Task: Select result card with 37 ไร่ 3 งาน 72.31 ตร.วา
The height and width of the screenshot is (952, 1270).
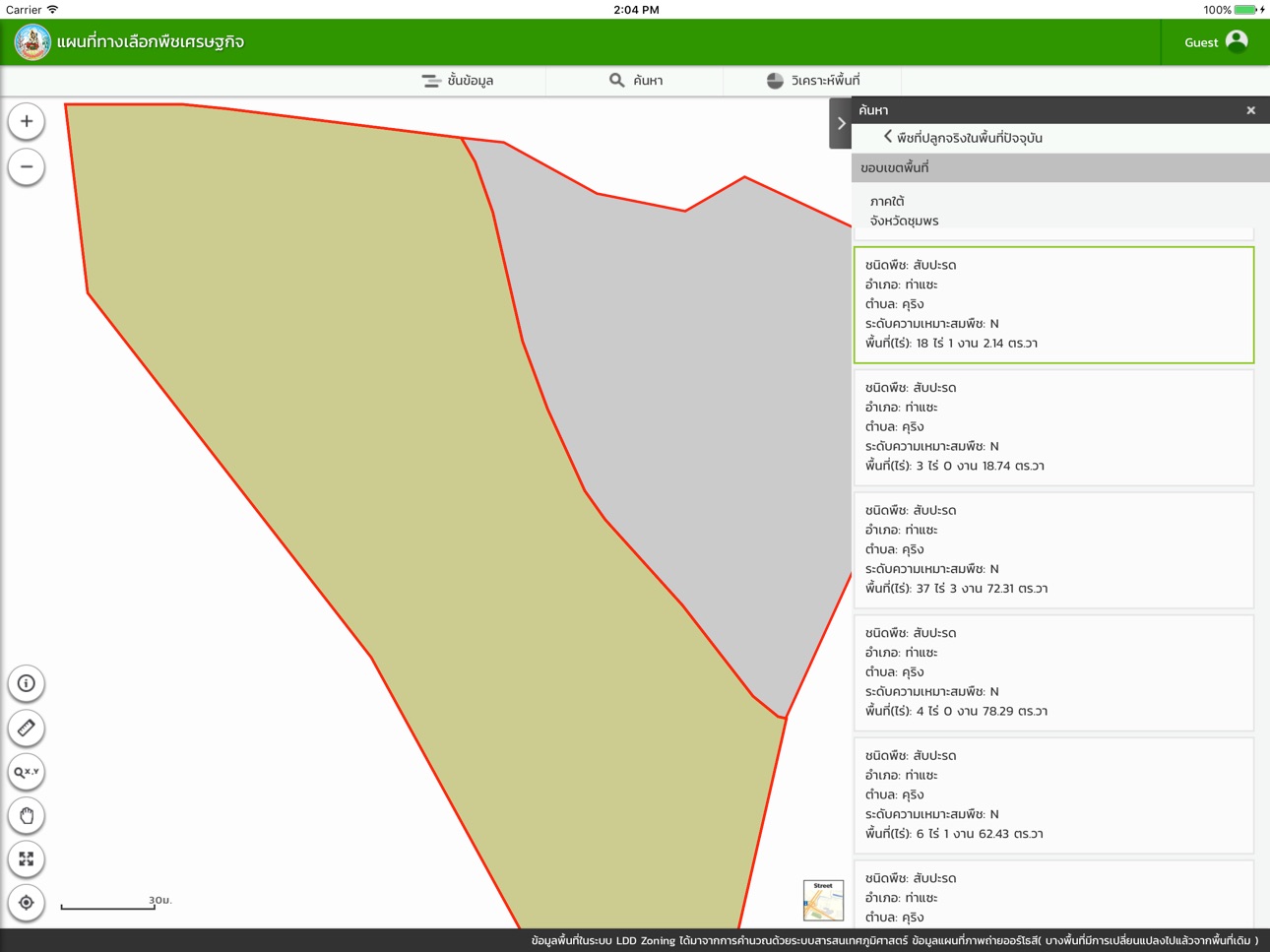Action: [1053, 550]
